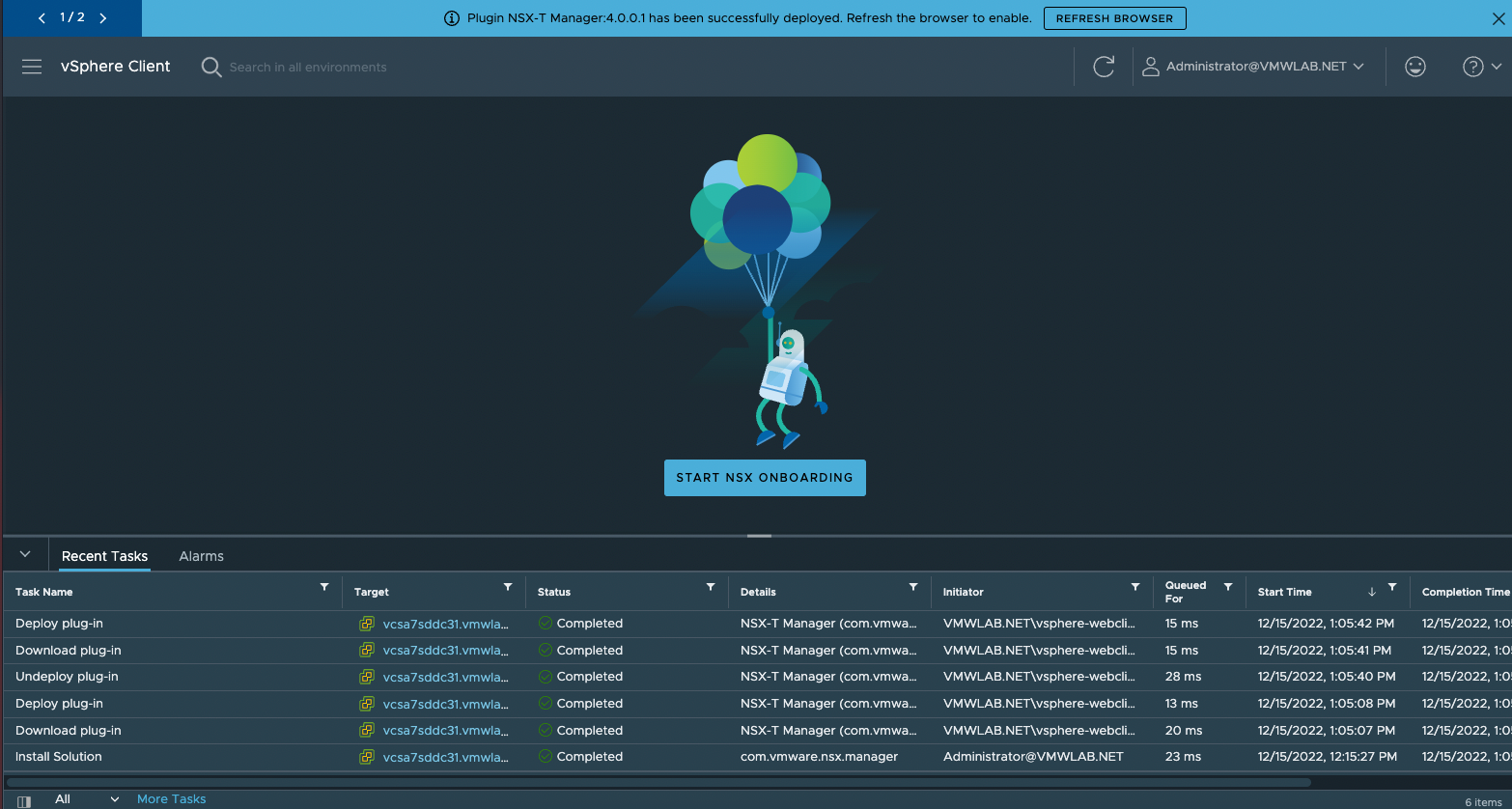This screenshot has width=1512, height=809.
Task: Close the notification banner
Action: 1498,18
